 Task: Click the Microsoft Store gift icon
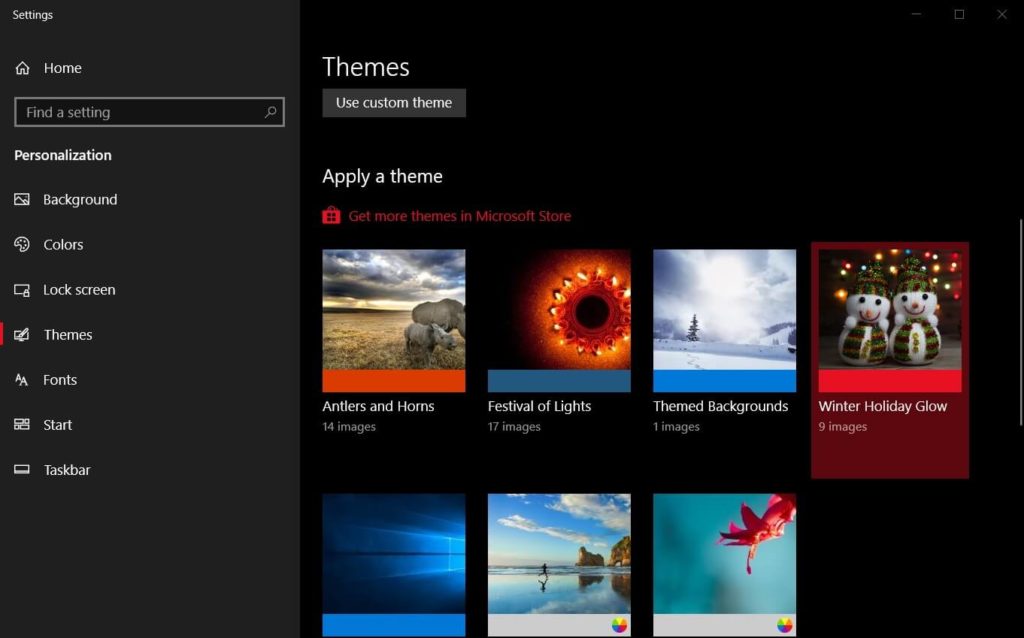[x=331, y=215]
